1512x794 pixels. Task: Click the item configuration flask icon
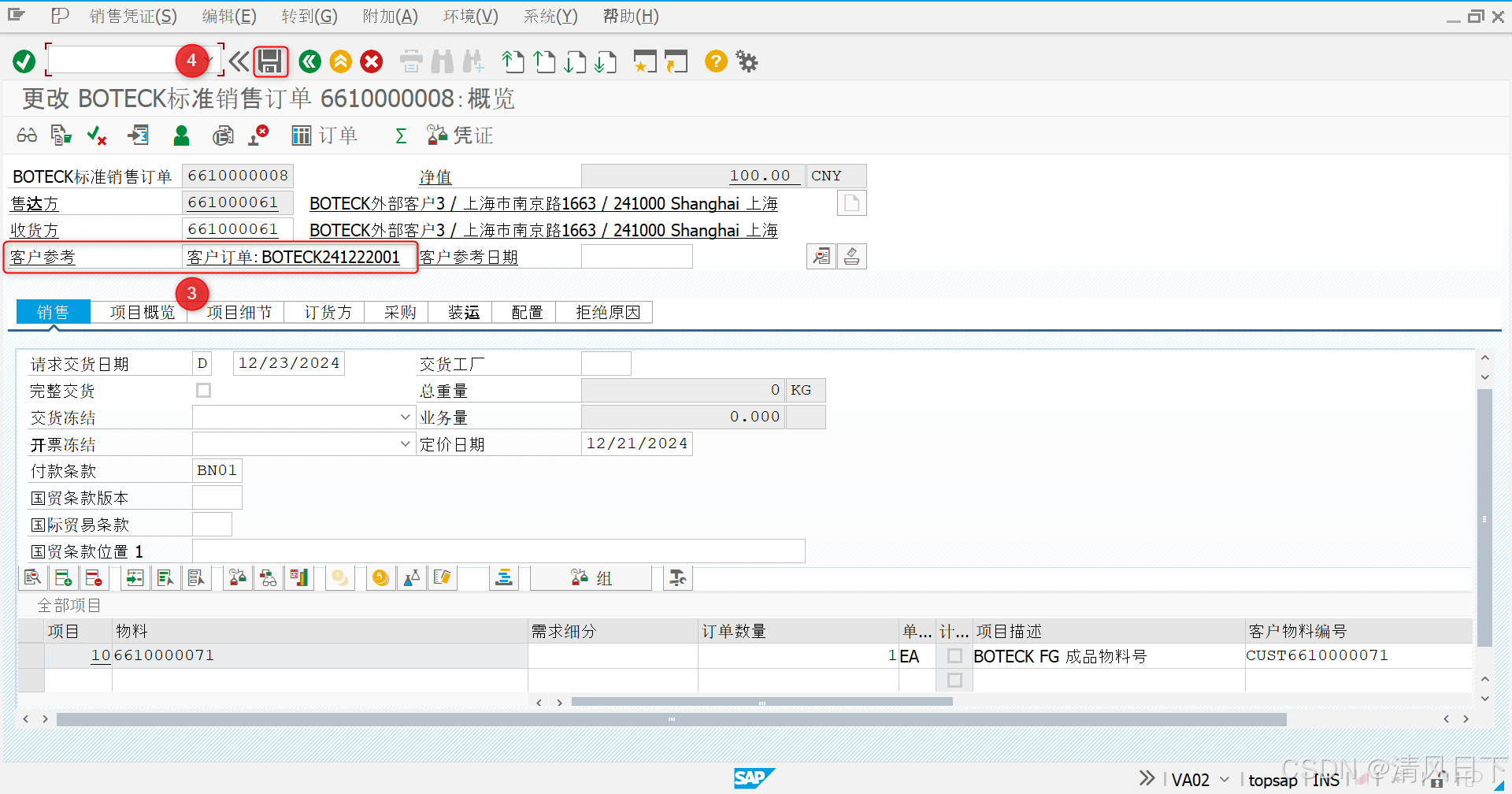(x=411, y=578)
